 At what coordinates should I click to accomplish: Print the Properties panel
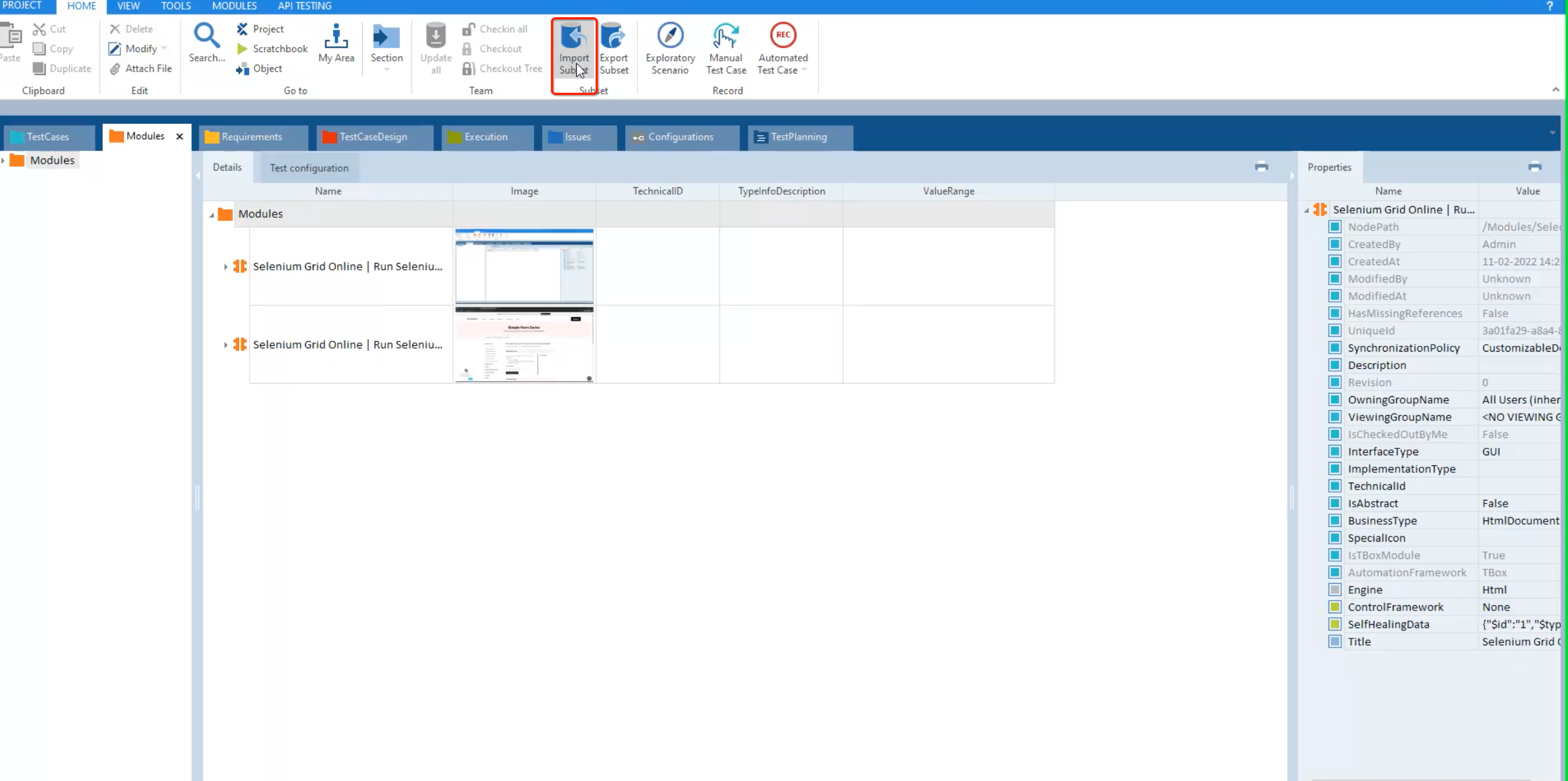pyautogui.click(x=1534, y=167)
